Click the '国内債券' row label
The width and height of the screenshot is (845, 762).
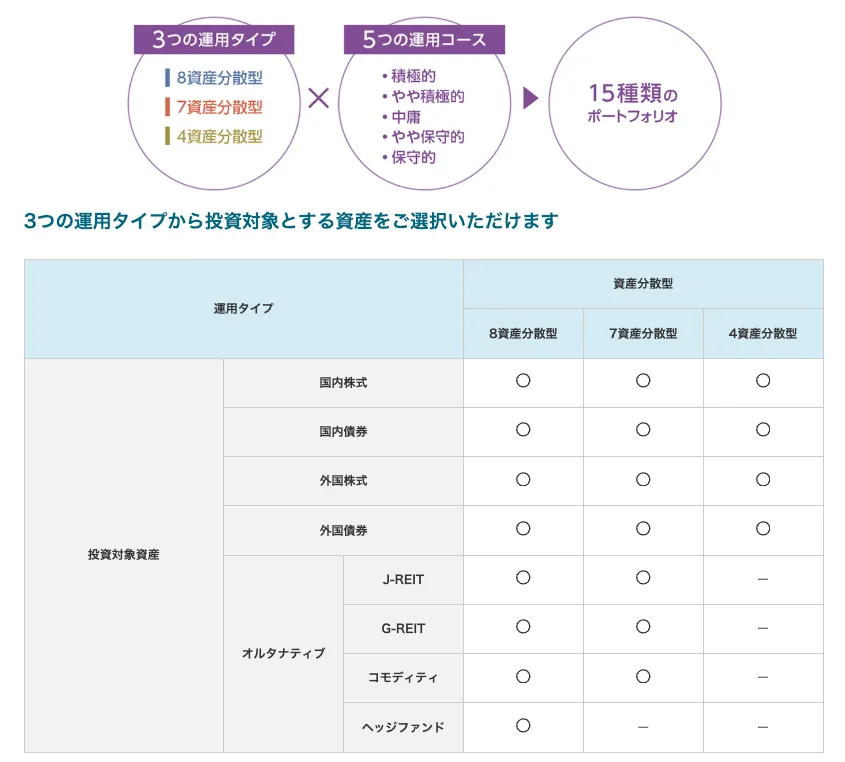click(x=343, y=432)
